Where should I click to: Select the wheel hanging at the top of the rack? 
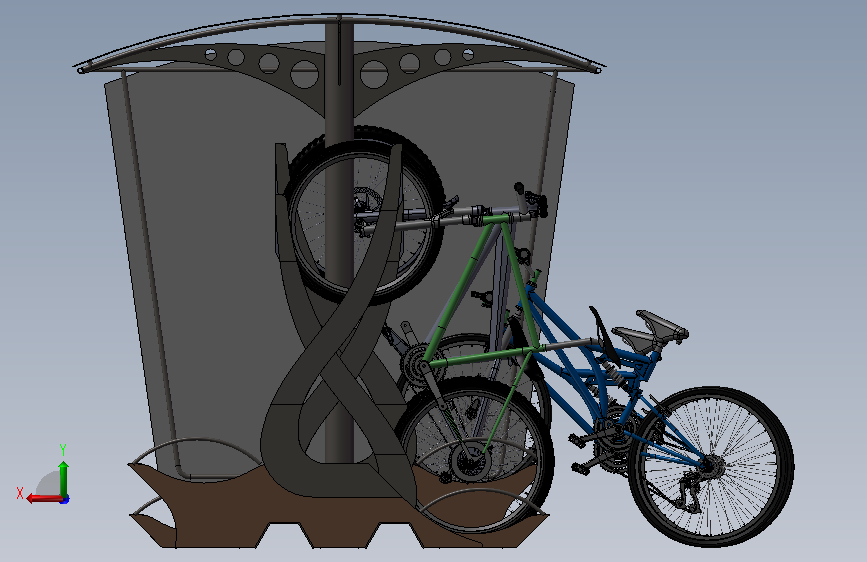[x=365, y=215]
